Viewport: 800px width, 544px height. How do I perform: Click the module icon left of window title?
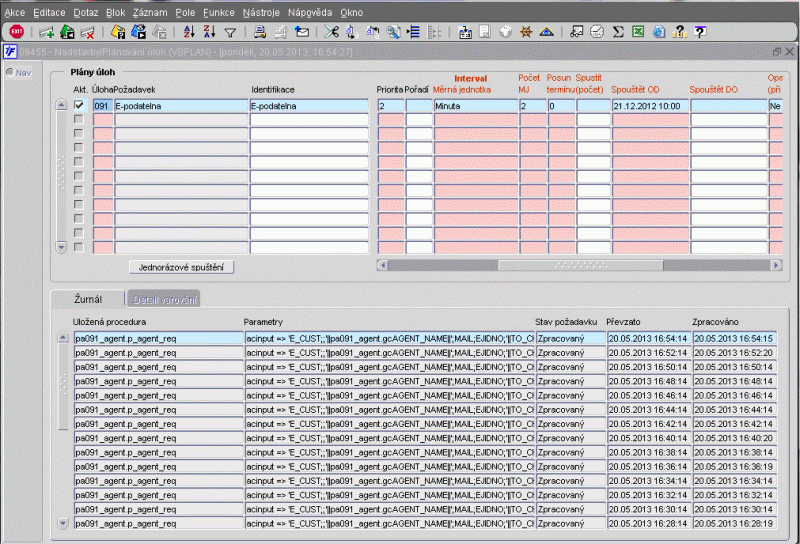10,52
